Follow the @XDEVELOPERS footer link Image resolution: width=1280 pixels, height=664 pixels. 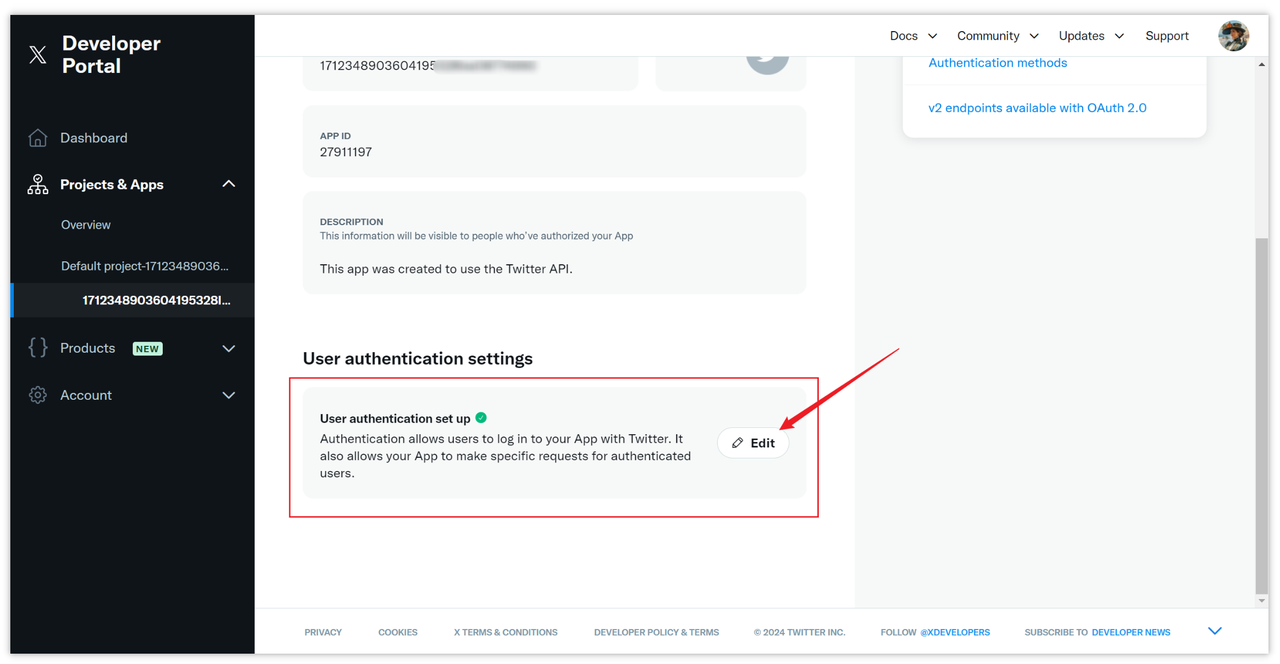click(955, 633)
